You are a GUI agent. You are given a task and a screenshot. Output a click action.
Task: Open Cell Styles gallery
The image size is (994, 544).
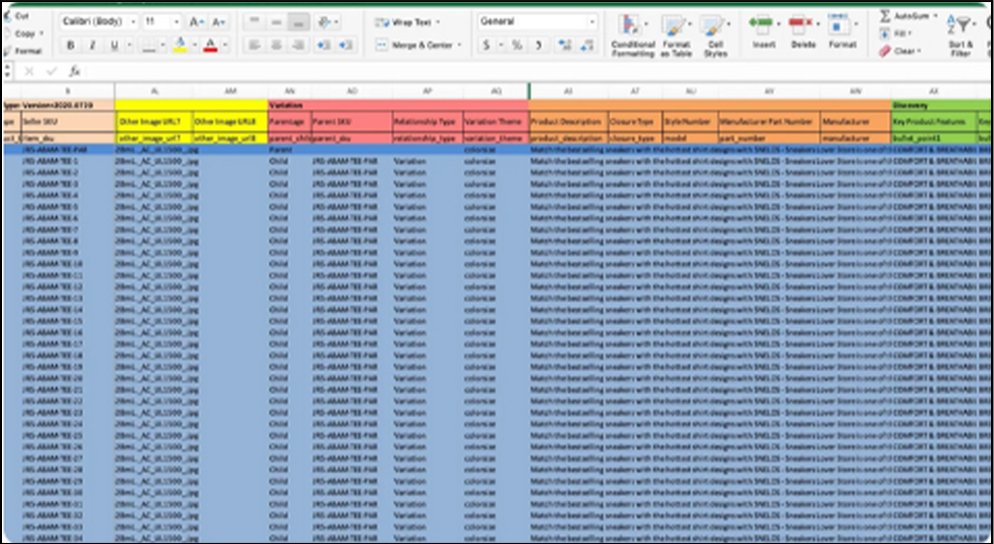coord(714,35)
